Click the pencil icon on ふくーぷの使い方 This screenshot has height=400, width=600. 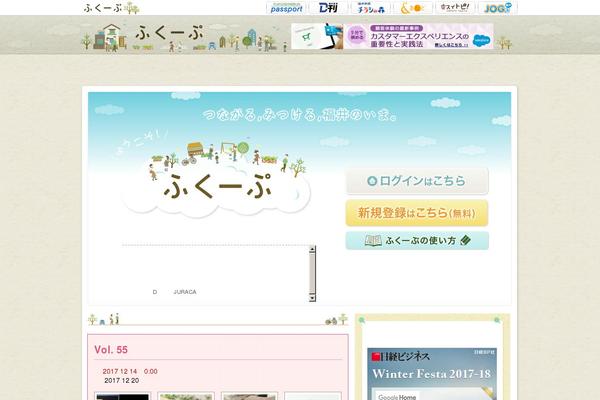click(x=465, y=240)
